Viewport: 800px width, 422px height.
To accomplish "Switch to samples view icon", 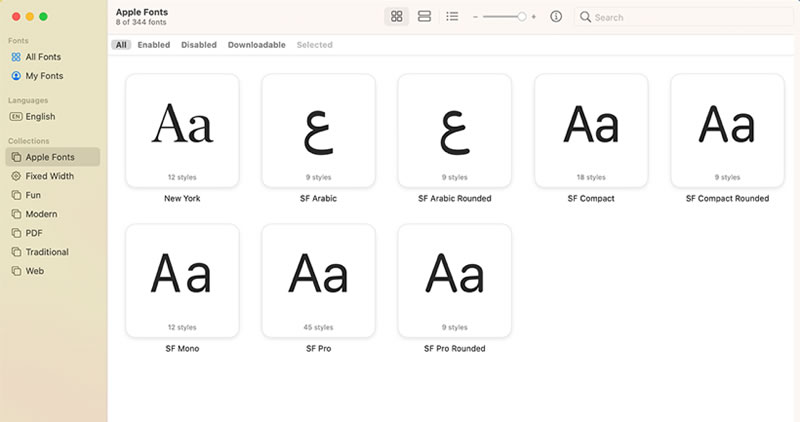I will pos(424,16).
